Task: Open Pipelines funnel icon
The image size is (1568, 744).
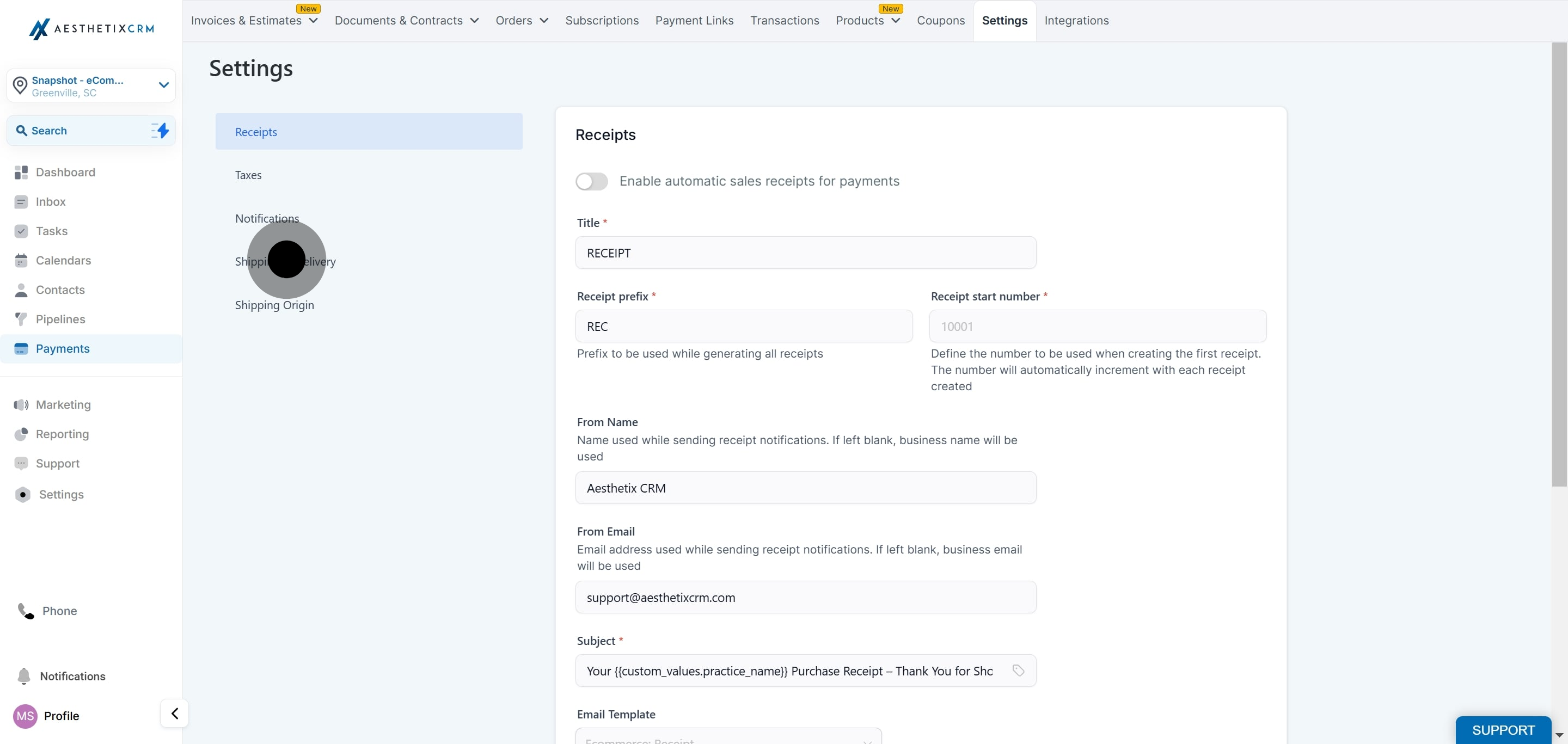Action: 21,319
